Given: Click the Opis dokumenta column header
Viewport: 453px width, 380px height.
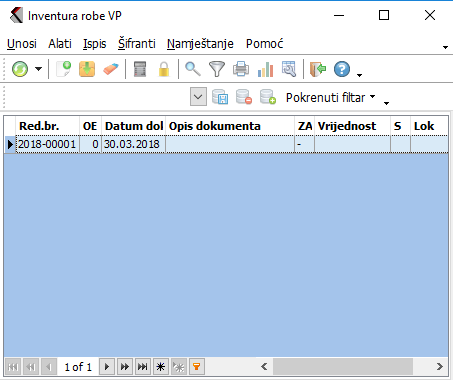Looking at the screenshot, I should [230, 126].
